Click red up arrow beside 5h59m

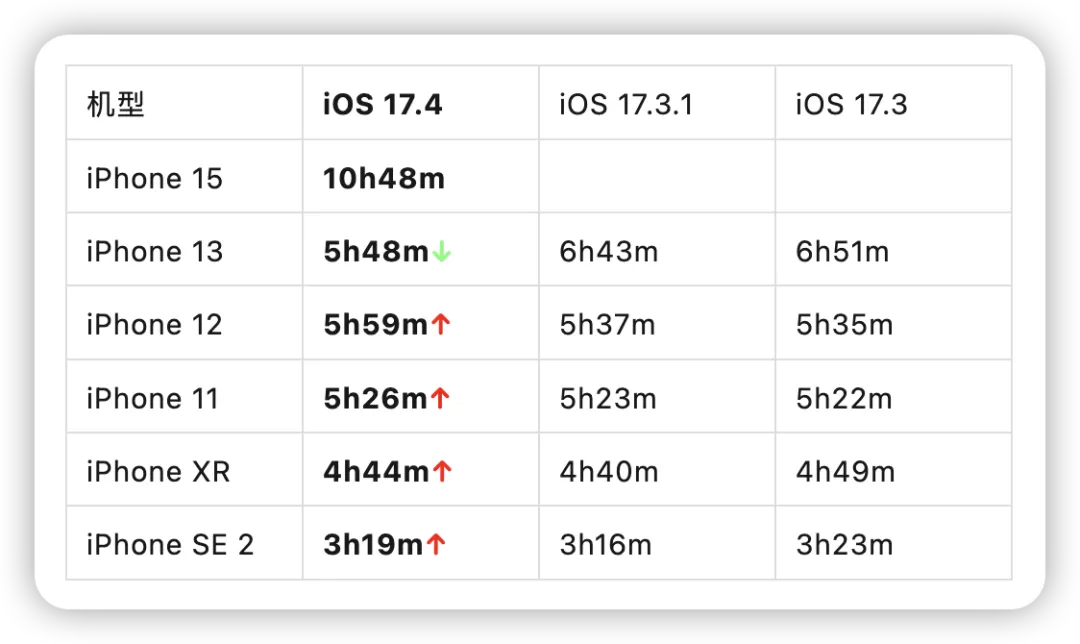(441, 326)
